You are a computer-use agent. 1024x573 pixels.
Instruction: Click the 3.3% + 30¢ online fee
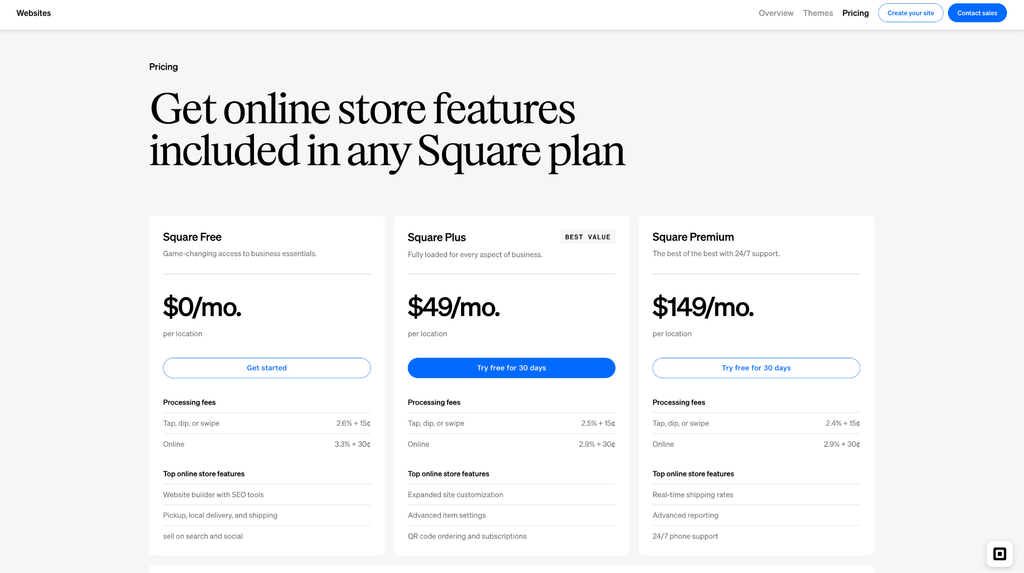(x=353, y=444)
